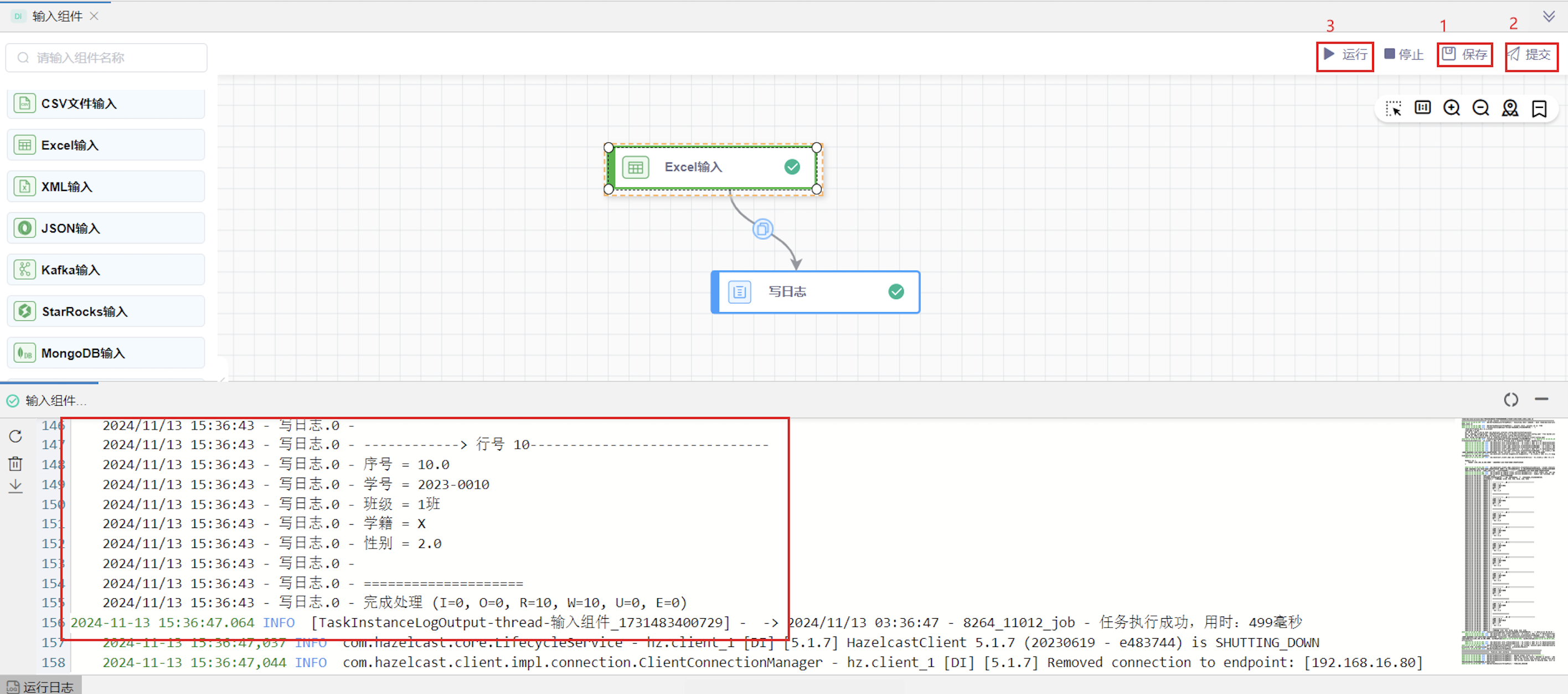Viewport: 1568px width, 694px height.
Task: Expand the double-chevron menu at top right
Action: coord(1549,16)
